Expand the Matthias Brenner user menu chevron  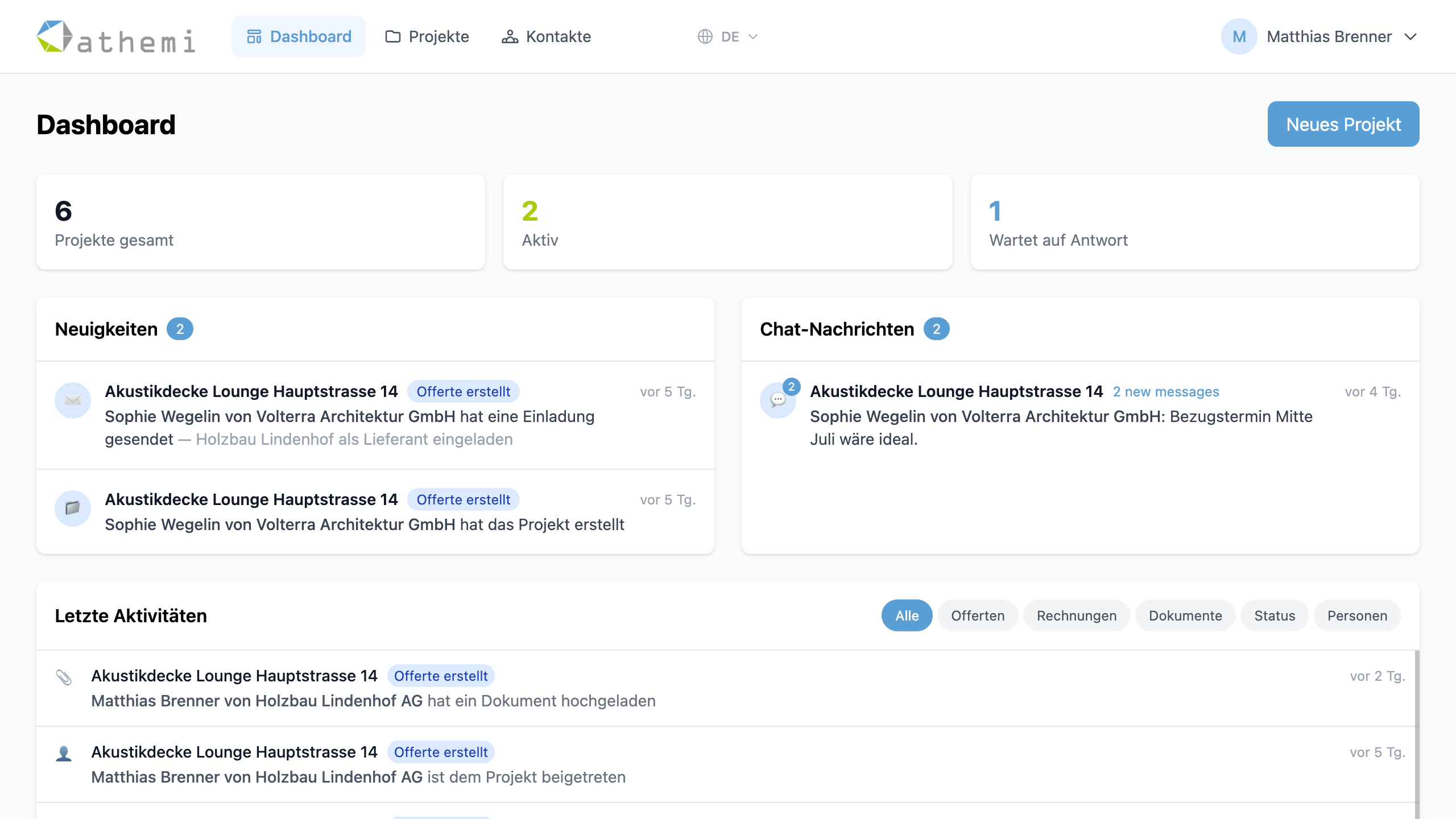pyautogui.click(x=1410, y=36)
